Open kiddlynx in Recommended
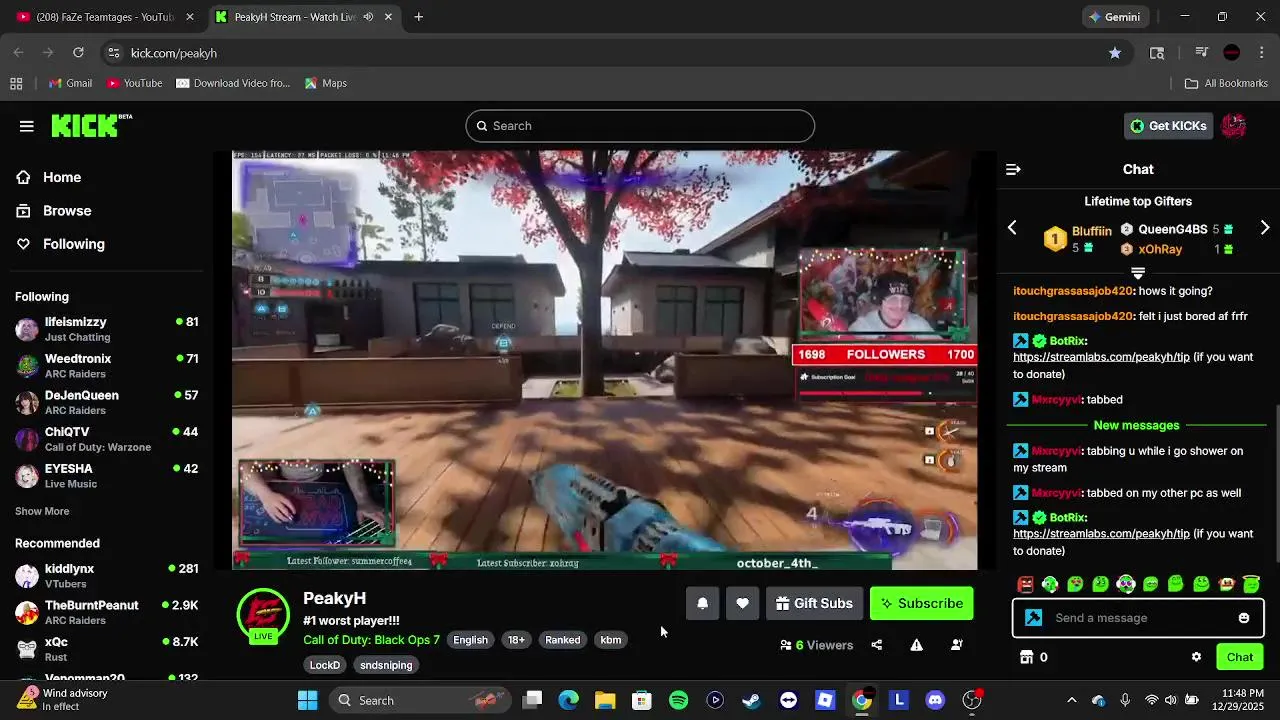Image resolution: width=1280 pixels, height=720 pixels. point(107,575)
